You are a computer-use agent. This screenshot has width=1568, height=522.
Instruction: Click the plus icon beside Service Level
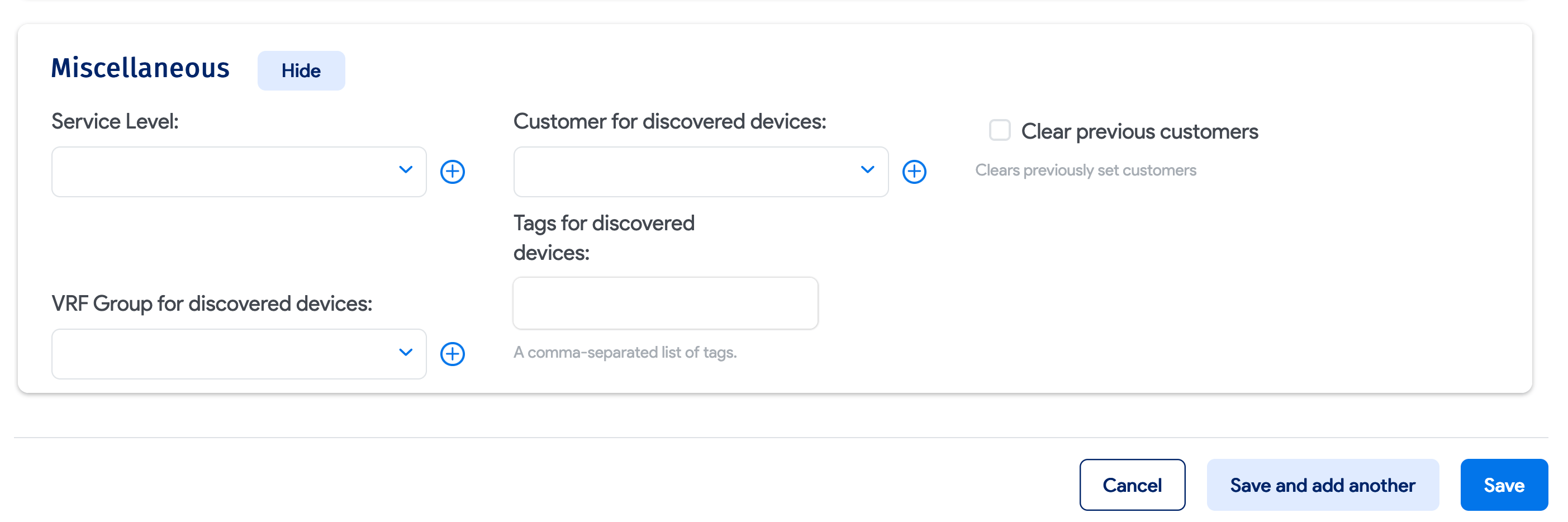click(452, 172)
